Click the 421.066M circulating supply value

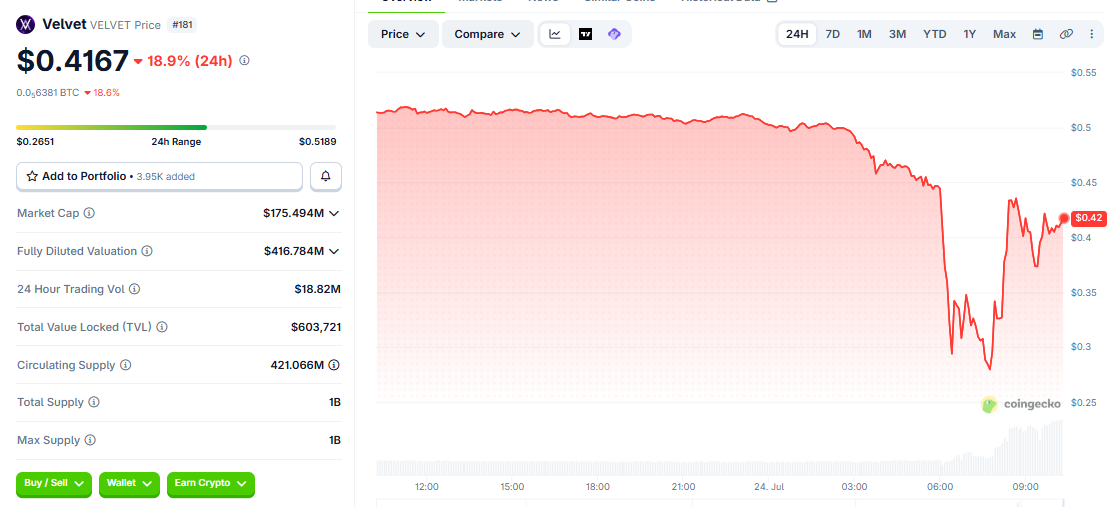point(297,365)
